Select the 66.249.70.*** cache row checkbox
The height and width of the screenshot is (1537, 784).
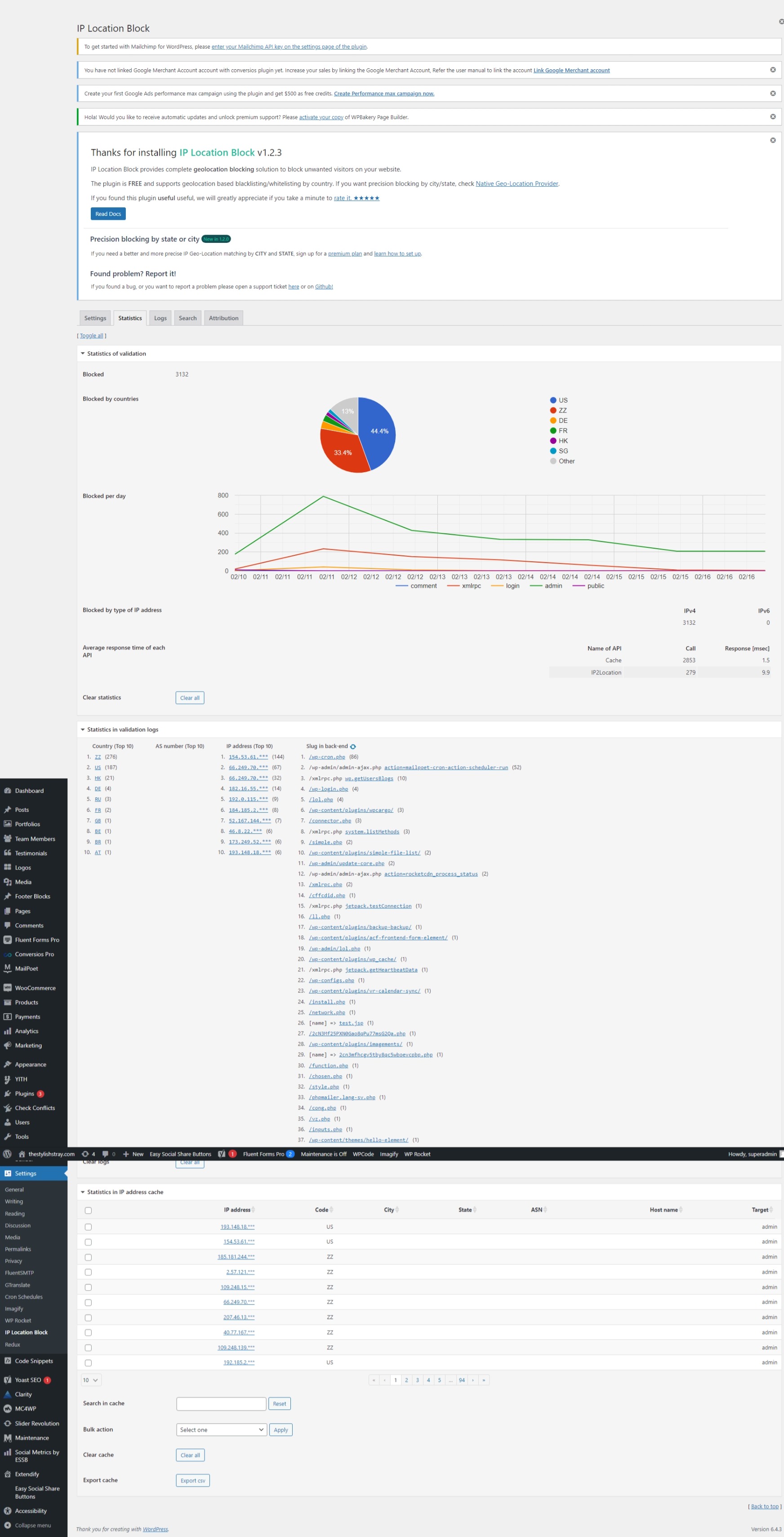pos(88,1303)
